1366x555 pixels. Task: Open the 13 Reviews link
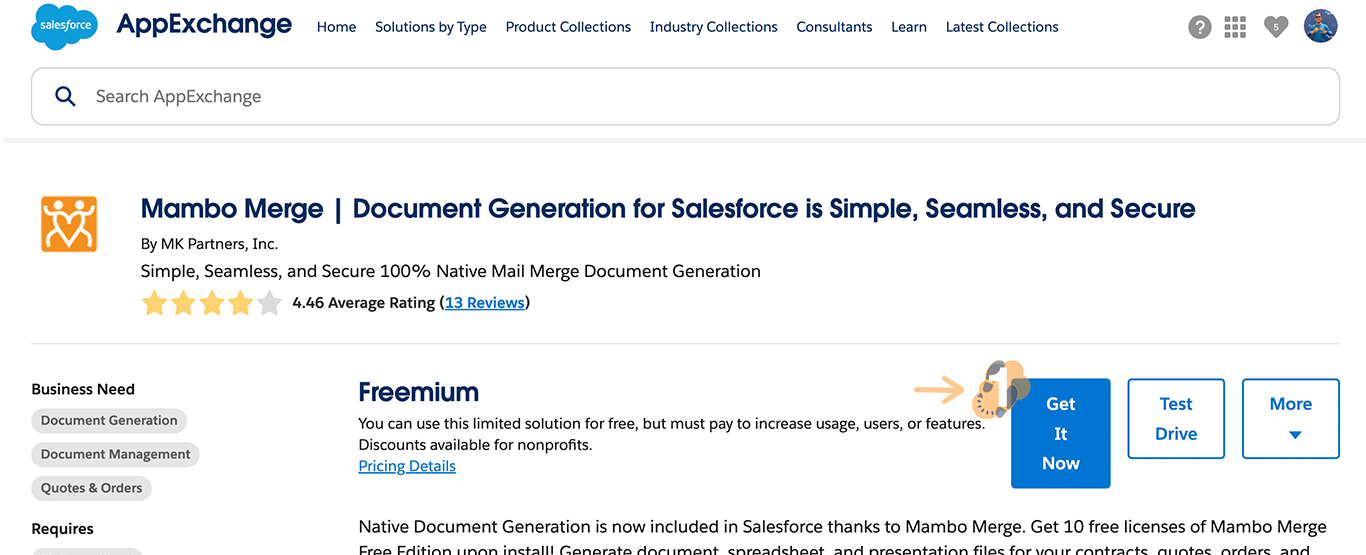[x=484, y=302]
